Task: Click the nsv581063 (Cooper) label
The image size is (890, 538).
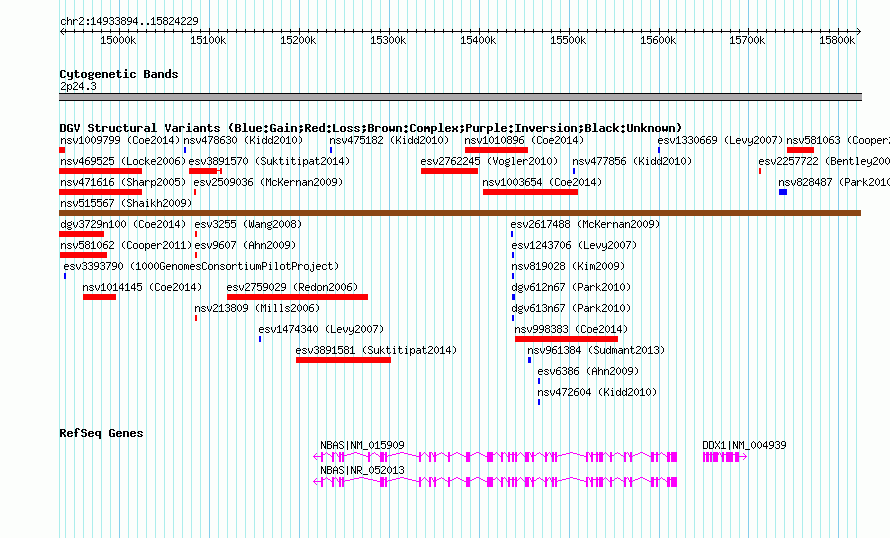Action: pyautogui.click(x=838, y=140)
